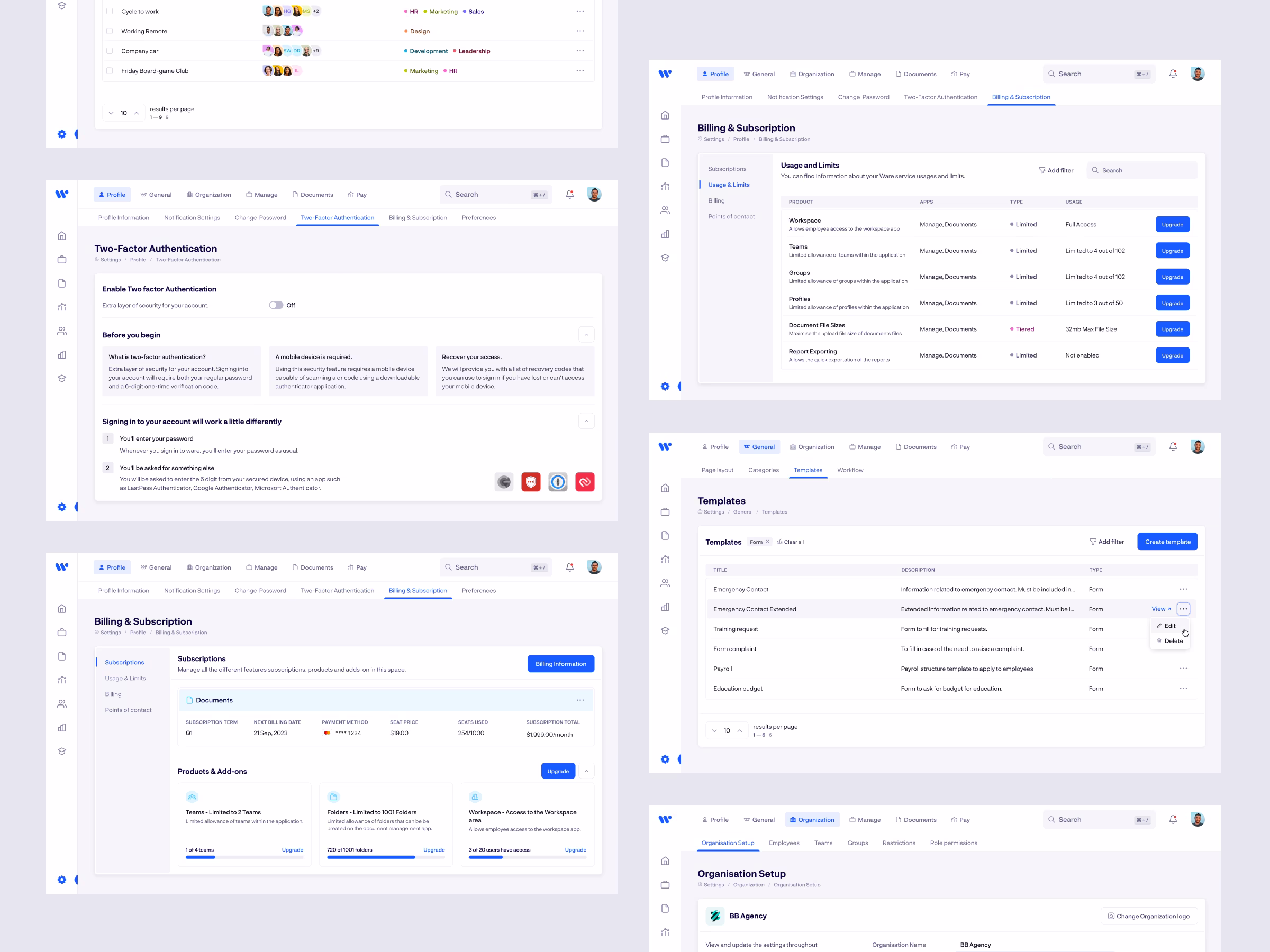Check the Company car row checkbox
Viewport: 1270px width, 952px height.
[109, 51]
